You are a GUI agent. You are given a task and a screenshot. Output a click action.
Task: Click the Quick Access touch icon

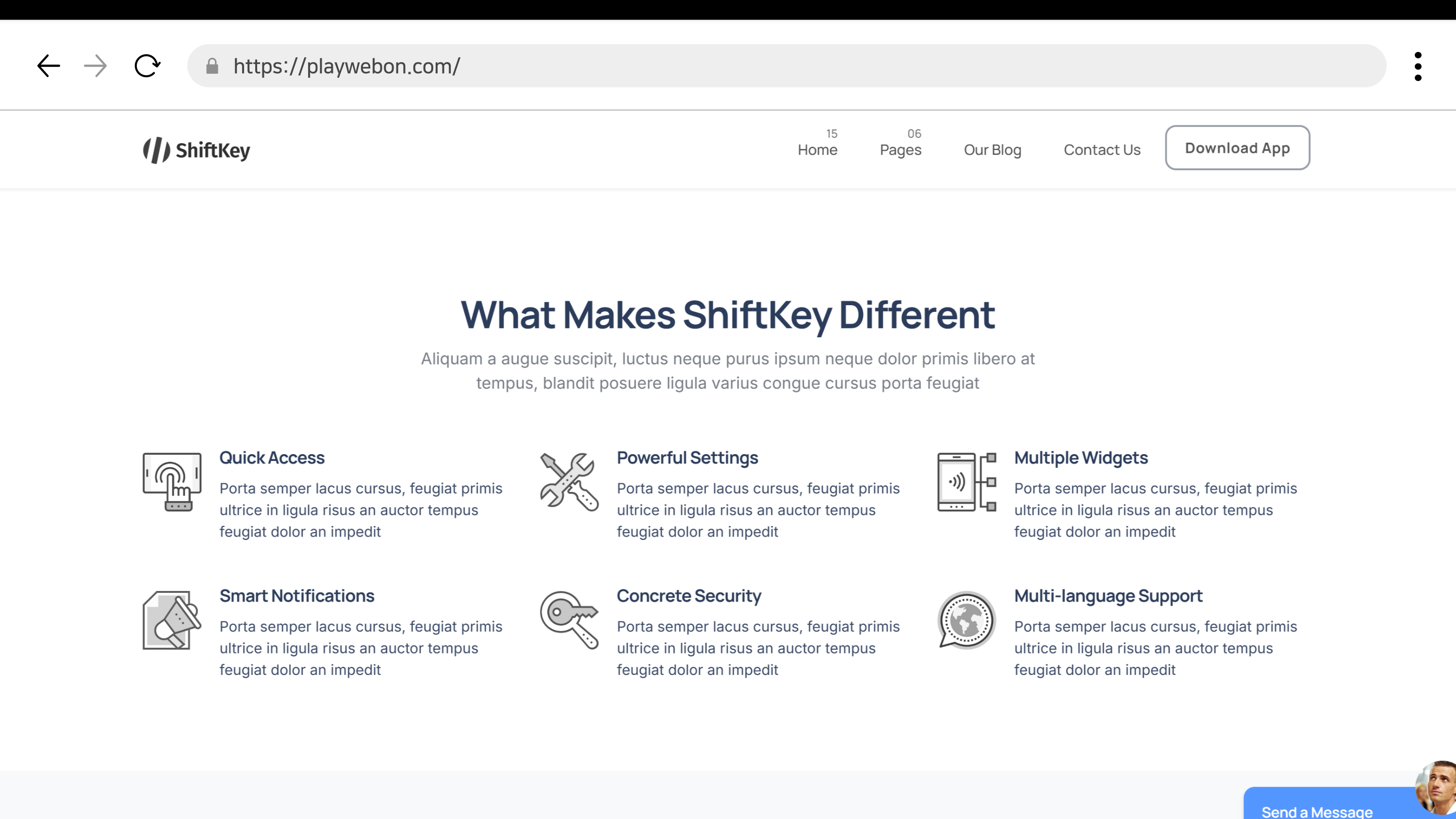172,482
